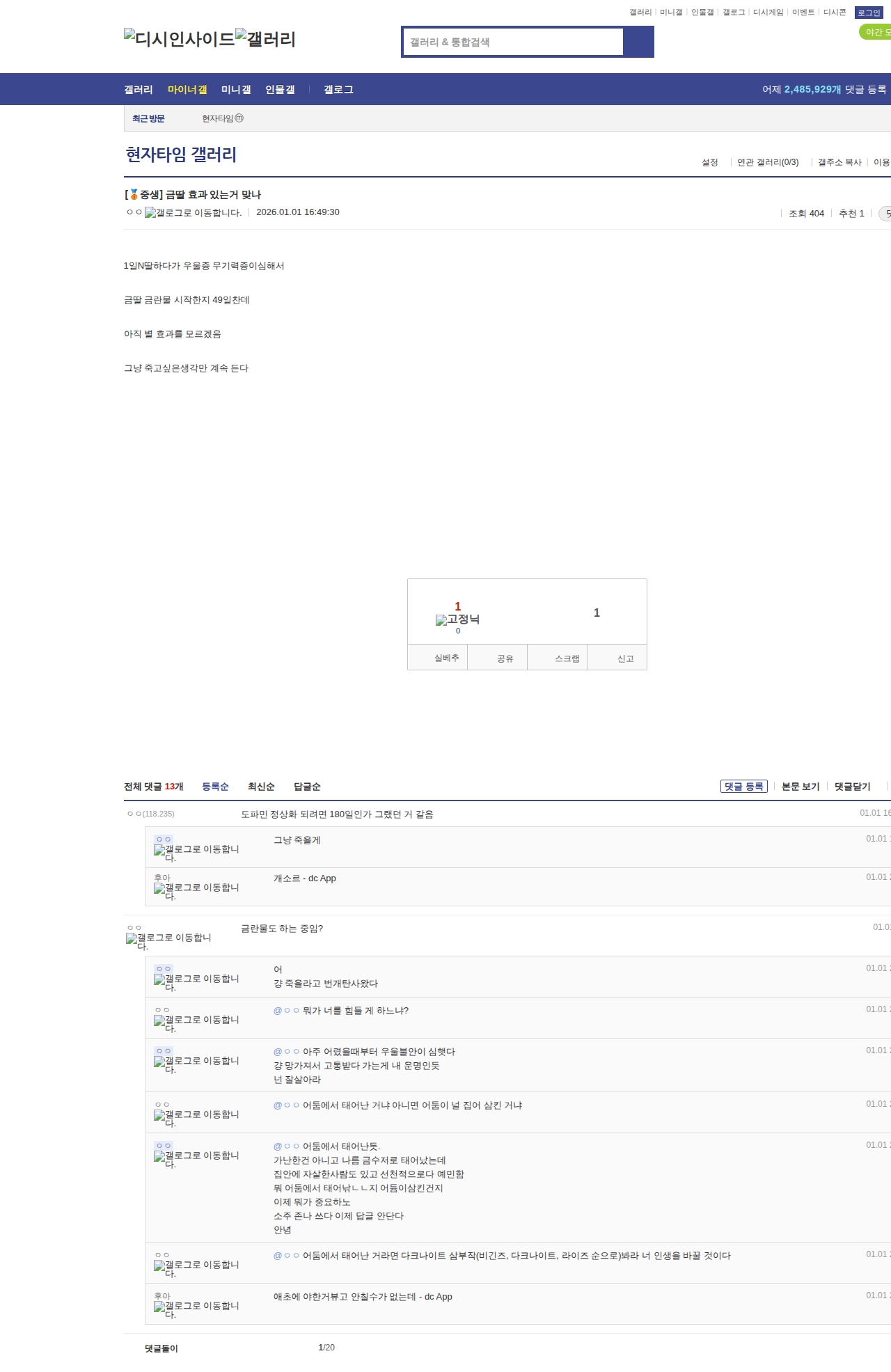This screenshot has height=1372, width=891.
Task: Click inside the 갤러리 & 통합검색 search field
Action: 513,42
